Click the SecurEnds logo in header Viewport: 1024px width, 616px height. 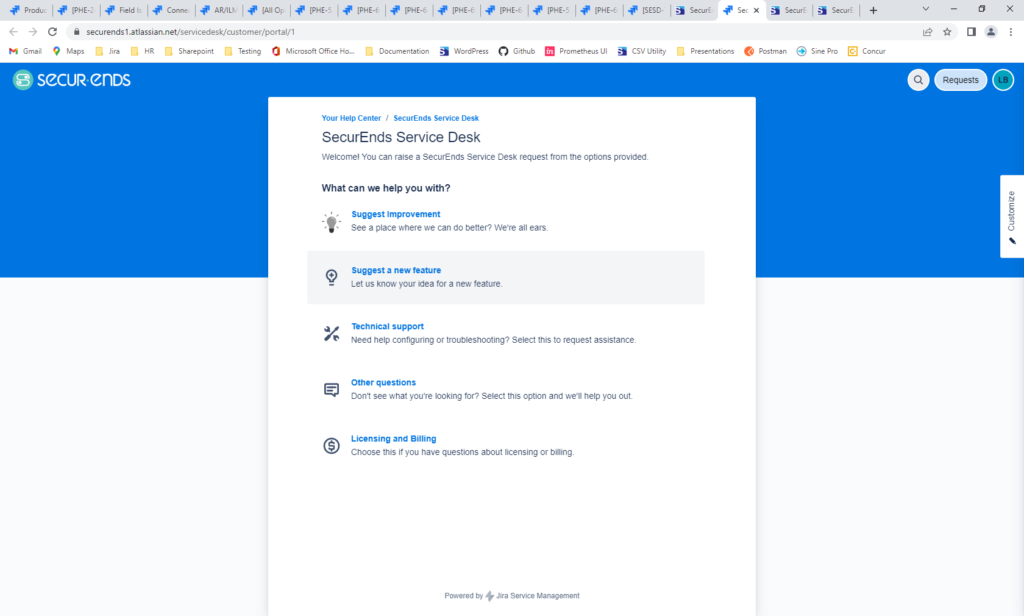point(72,80)
